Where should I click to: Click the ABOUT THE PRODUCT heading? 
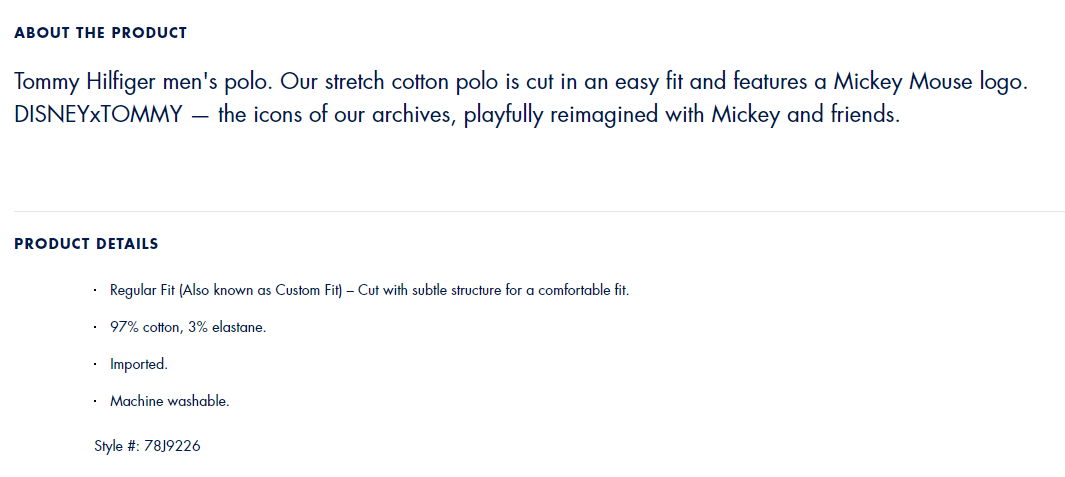tap(100, 33)
